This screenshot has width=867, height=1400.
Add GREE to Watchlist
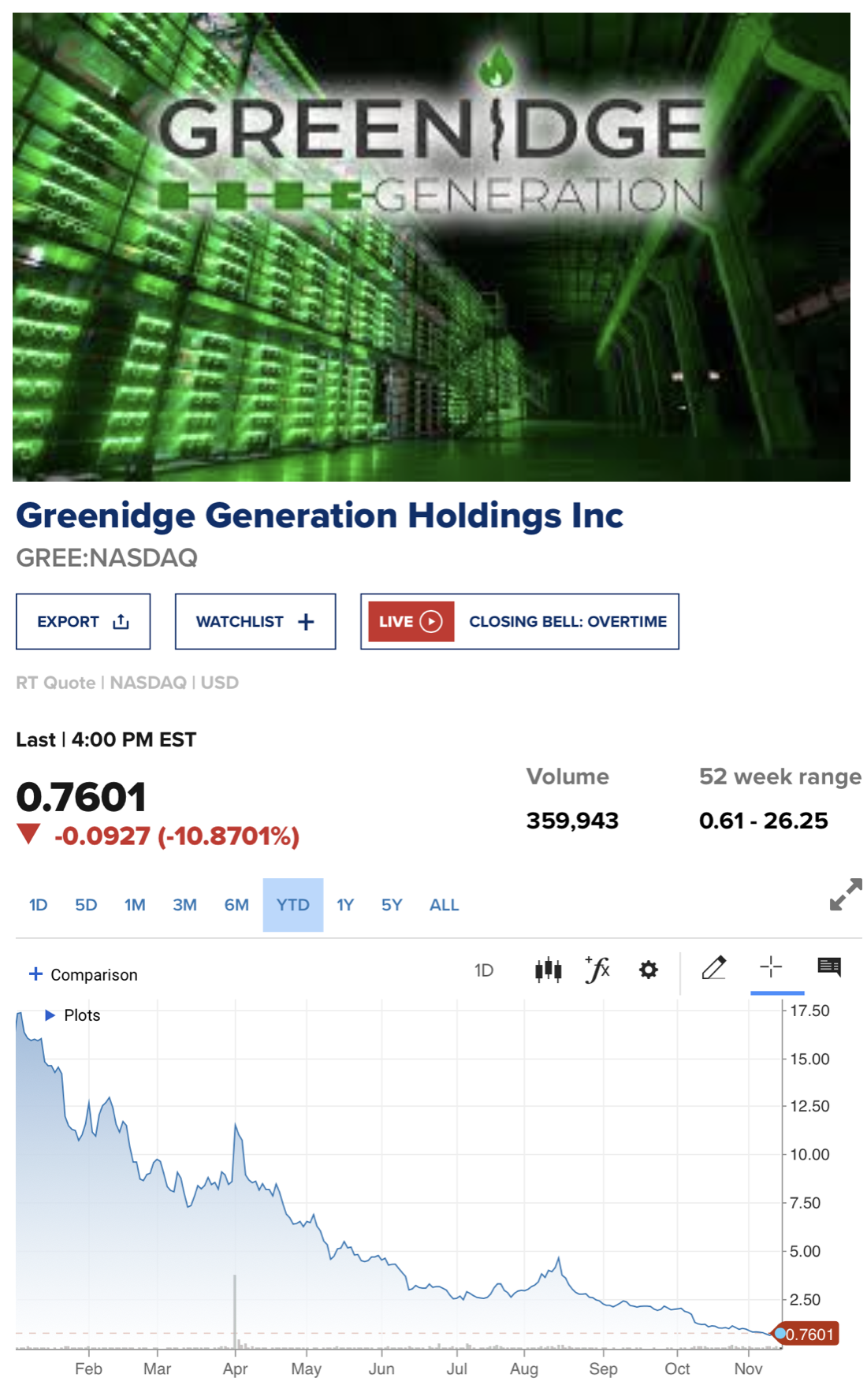(x=255, y=622)
